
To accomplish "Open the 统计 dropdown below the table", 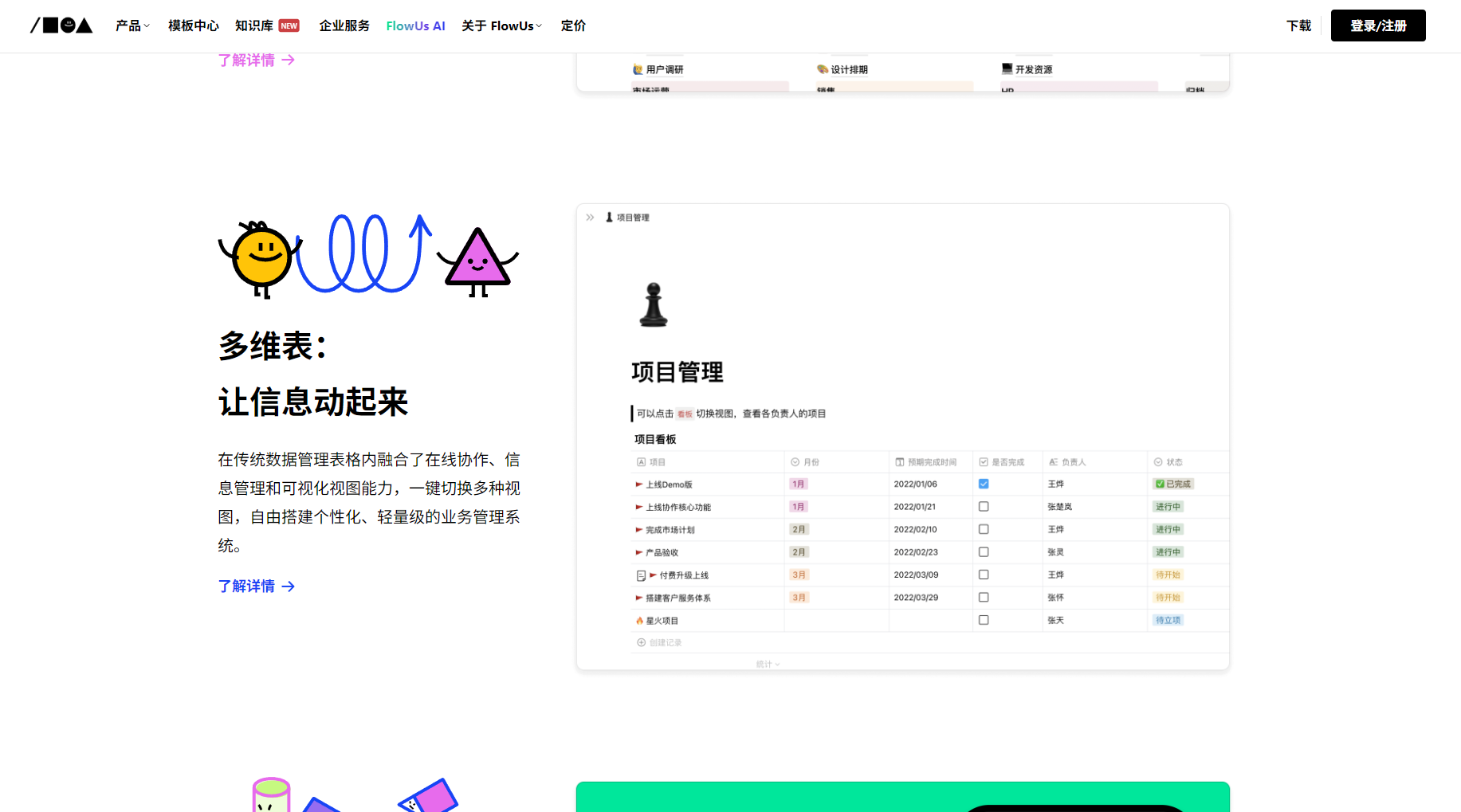I will (768, 663).
